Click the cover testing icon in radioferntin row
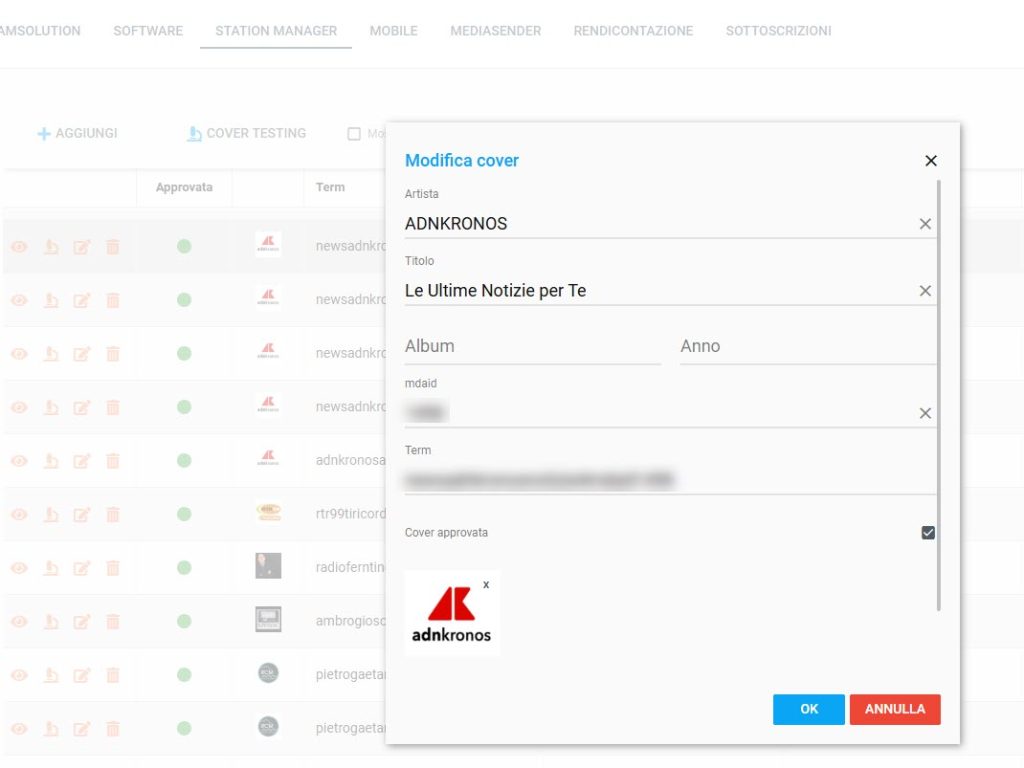This screenshot has width=1024, height=768. coord(51,568)
